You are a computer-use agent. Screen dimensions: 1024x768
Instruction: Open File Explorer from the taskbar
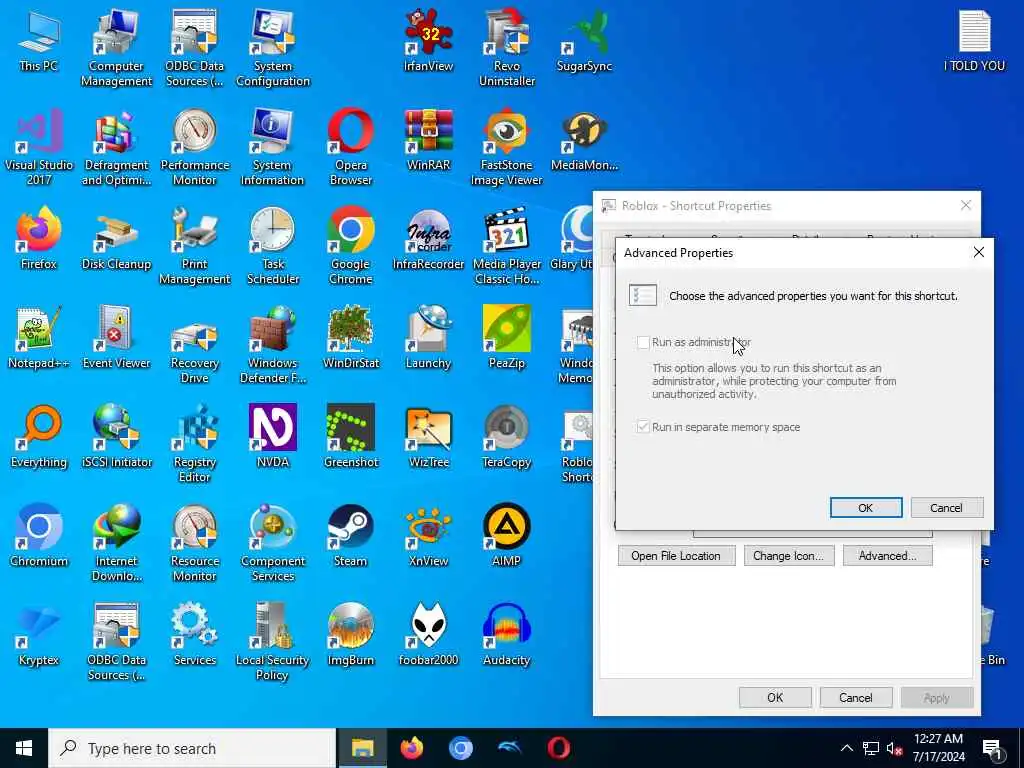362,748
